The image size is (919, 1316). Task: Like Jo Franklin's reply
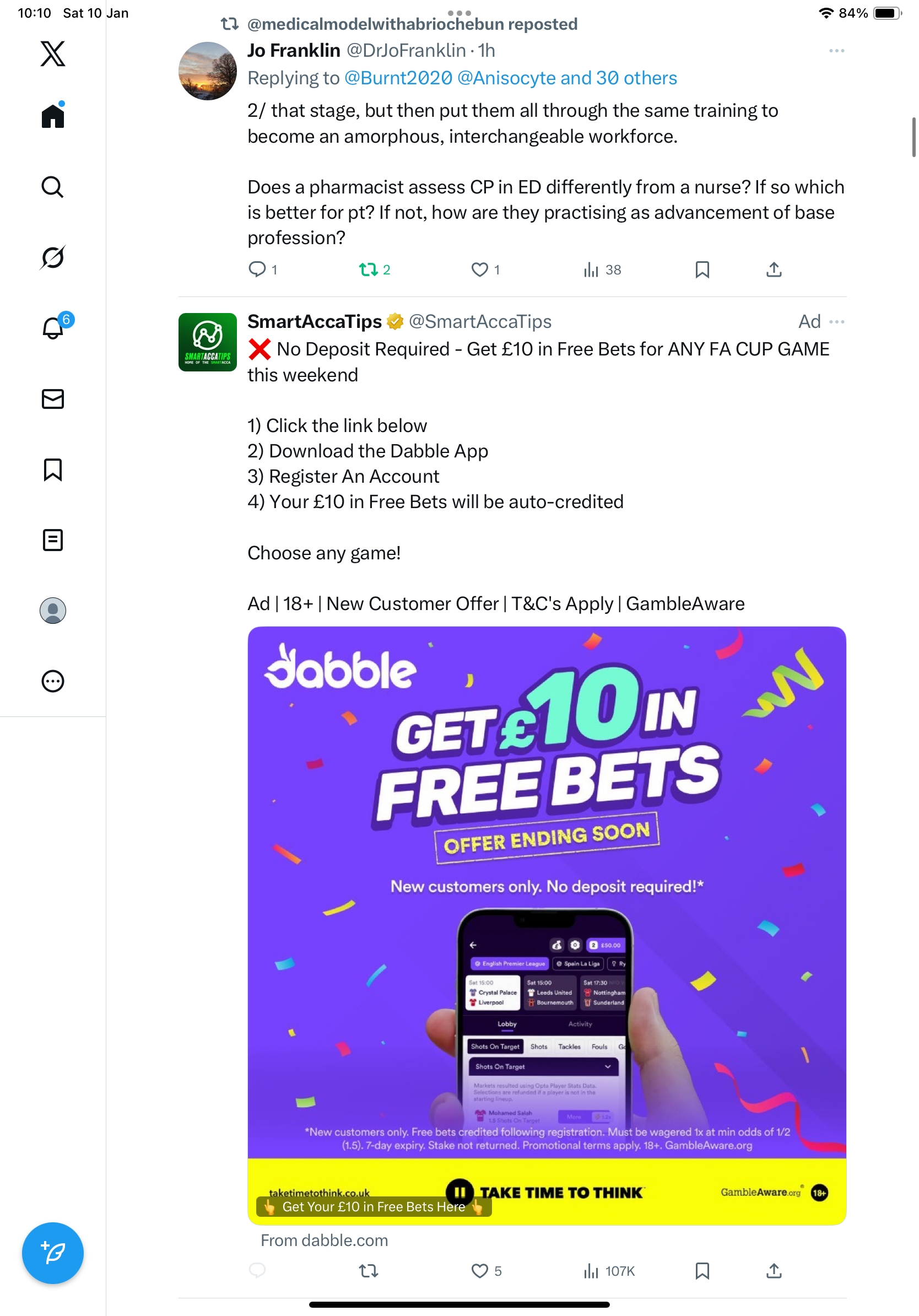[479, 269]
